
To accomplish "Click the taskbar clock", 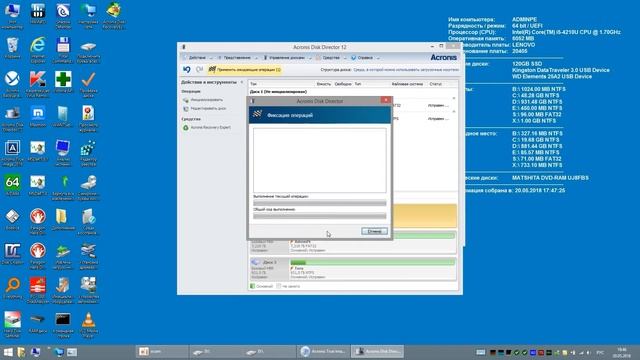I will tap(622, 352).
